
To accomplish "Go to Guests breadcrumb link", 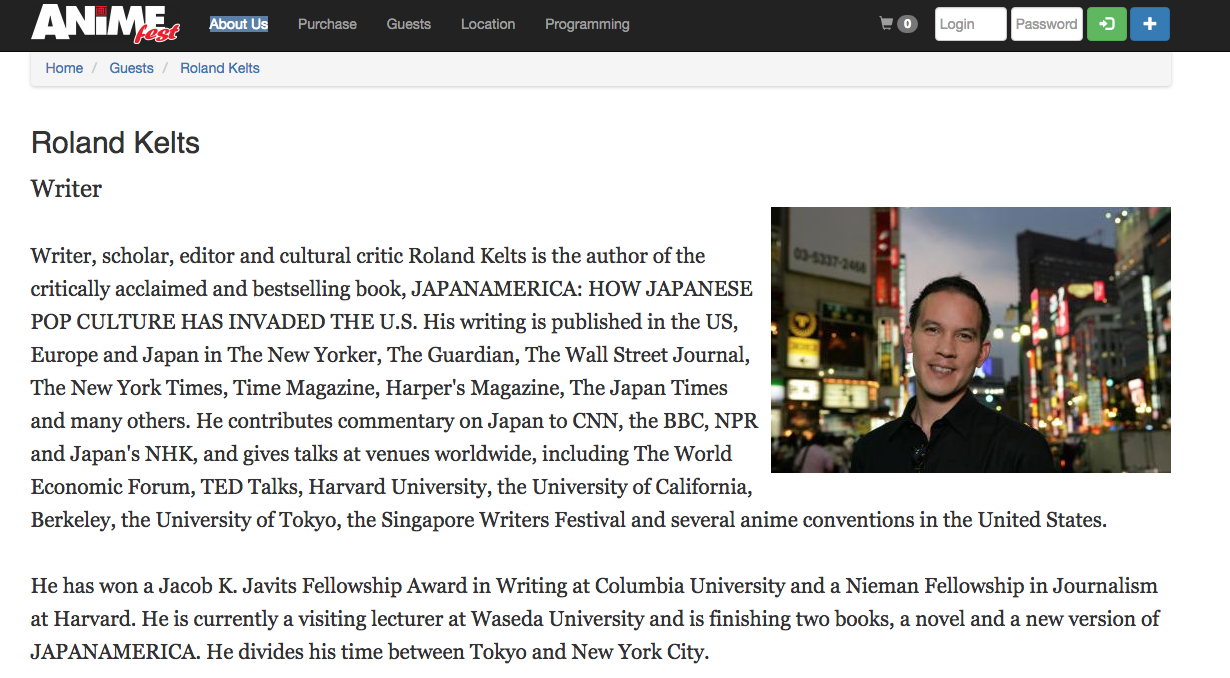I will pyautogui.click(x=132, y=68).
